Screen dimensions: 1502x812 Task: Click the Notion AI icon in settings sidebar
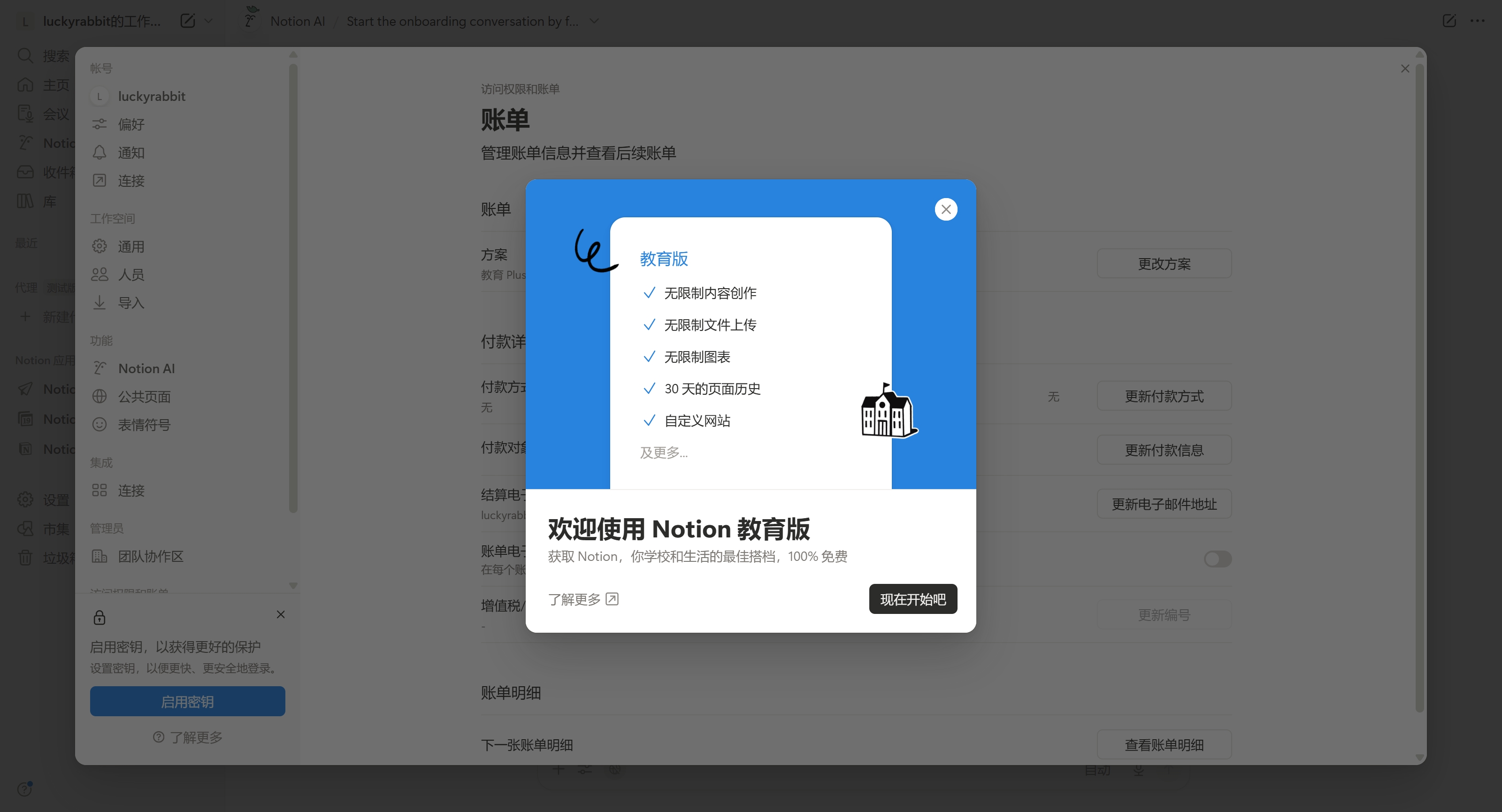(x=99, y=368)
